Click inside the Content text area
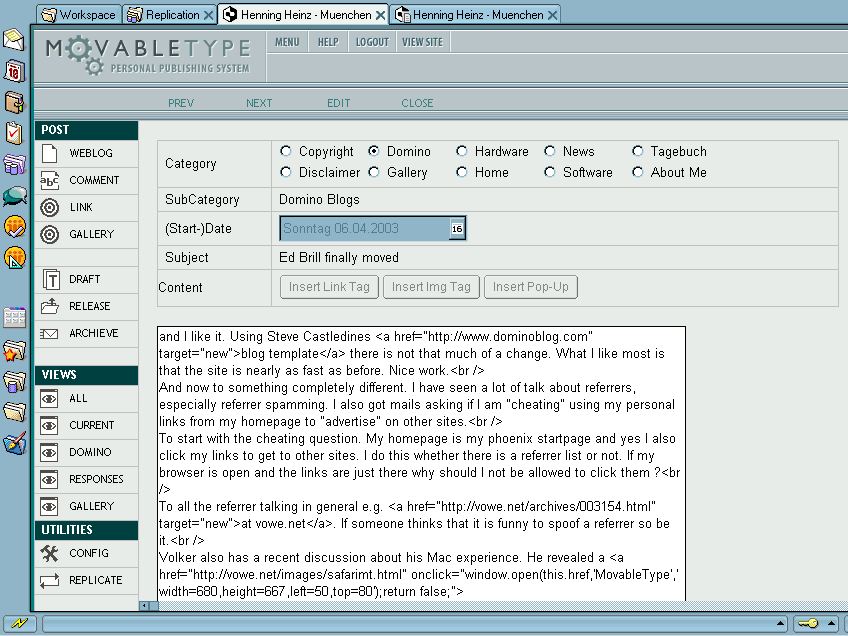The width and height of the screenshot is (848, 636). pyautogui.click(x=421, y=463)
